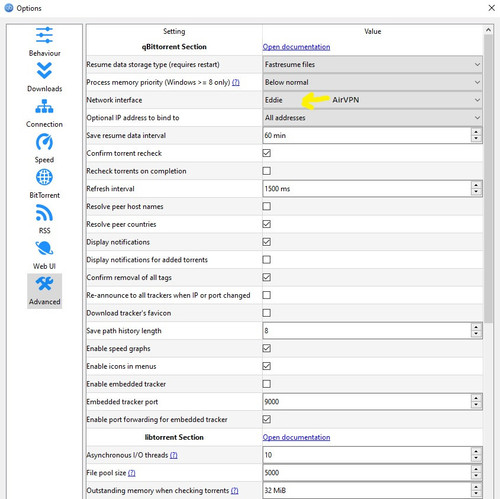Increase File pool size stepper

pos(476,469)
